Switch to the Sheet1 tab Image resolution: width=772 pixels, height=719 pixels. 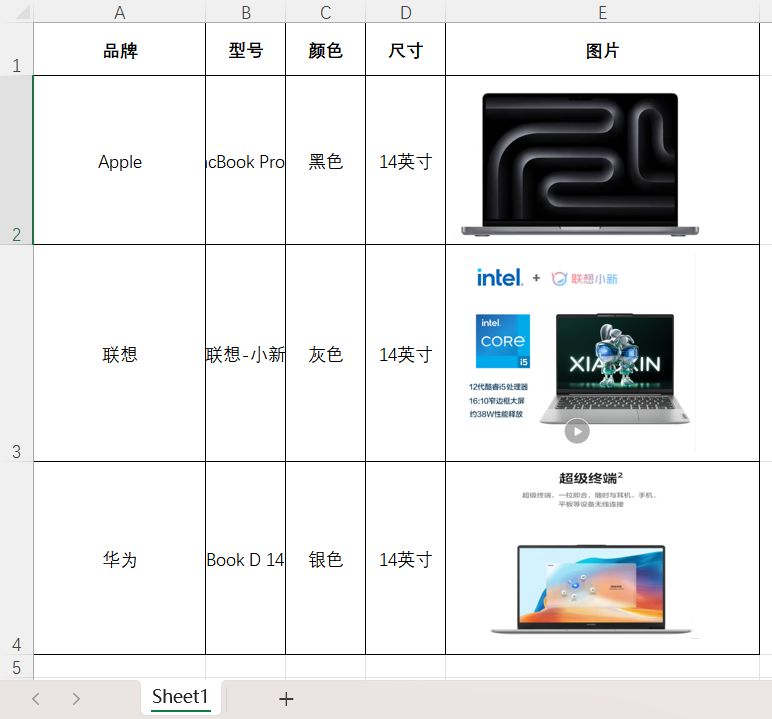(x=180, y=697)
